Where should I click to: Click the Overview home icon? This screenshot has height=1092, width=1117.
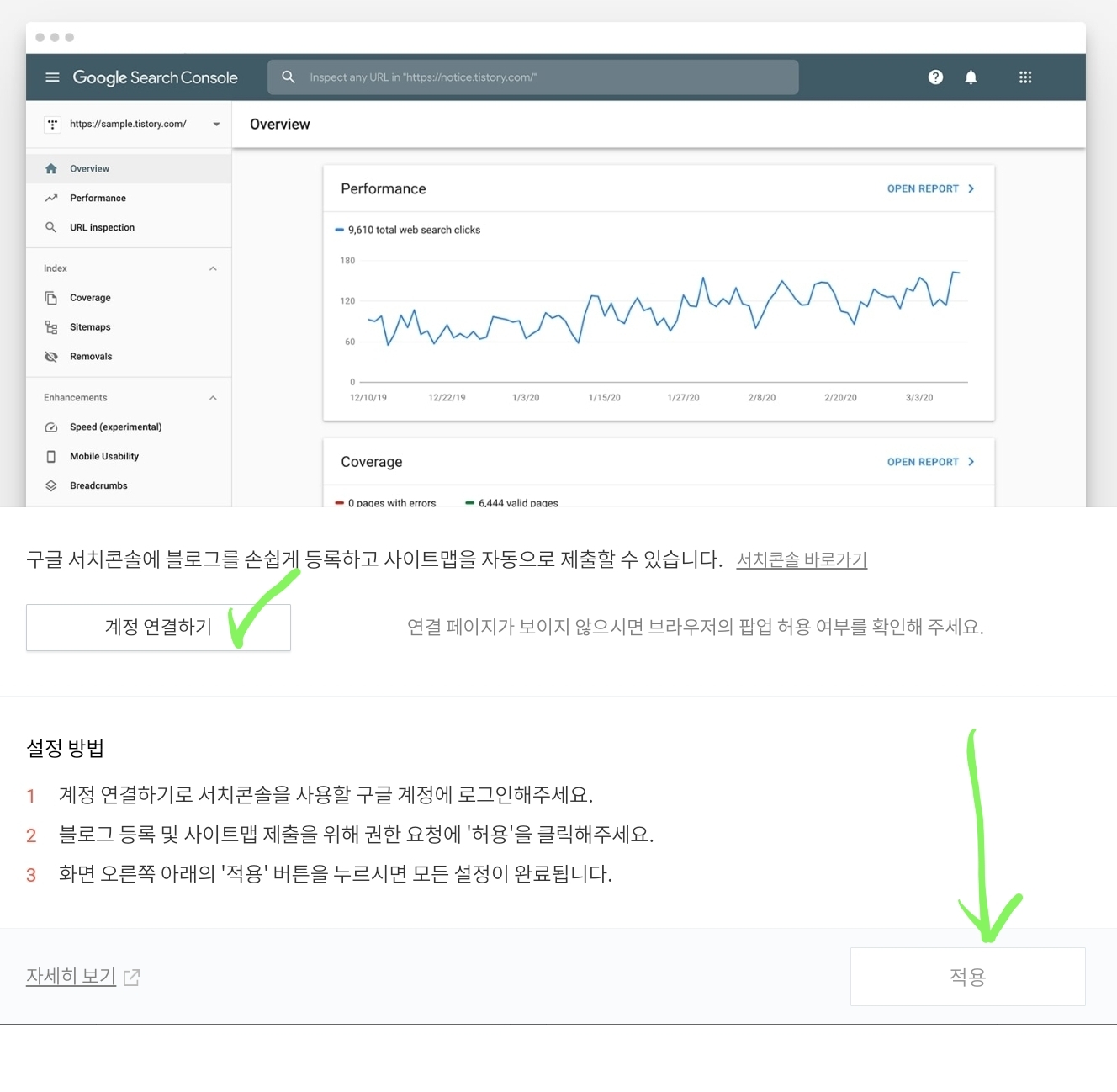(51, 168)
